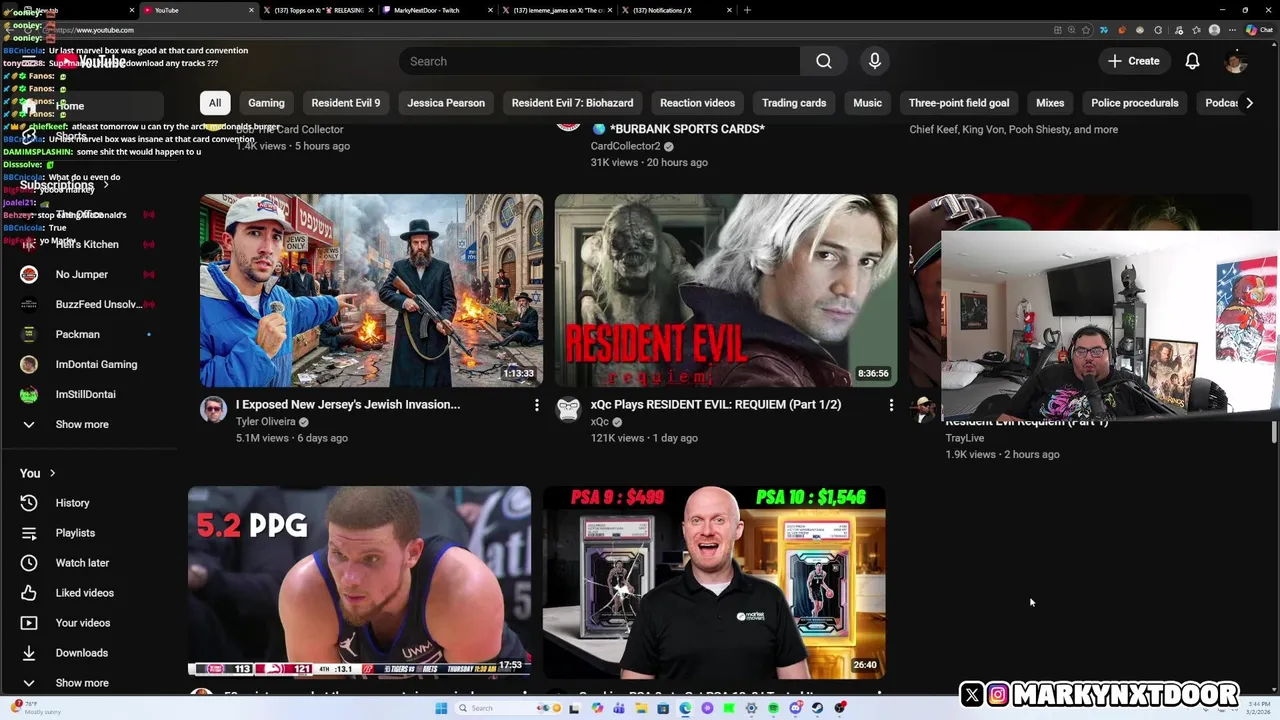Screen dimensions: 1280x720
Task: Switch to MarkyNextDoor Twitch browser tab
Action: tap(436, 10)
